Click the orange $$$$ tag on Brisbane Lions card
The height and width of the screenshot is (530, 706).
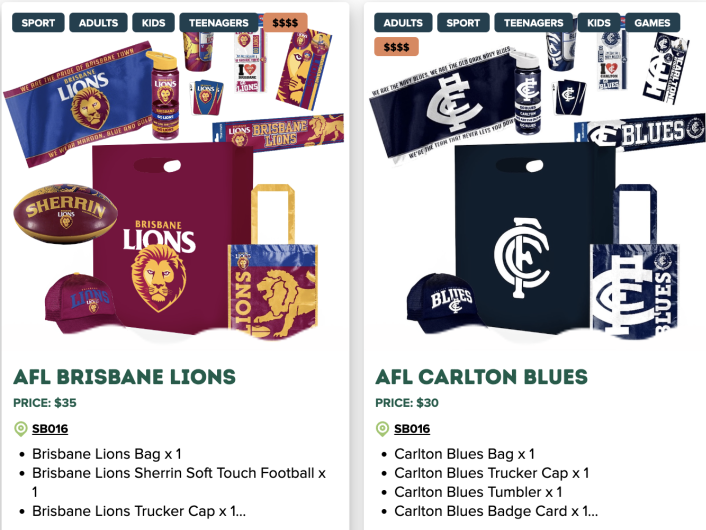pos(285,23)
